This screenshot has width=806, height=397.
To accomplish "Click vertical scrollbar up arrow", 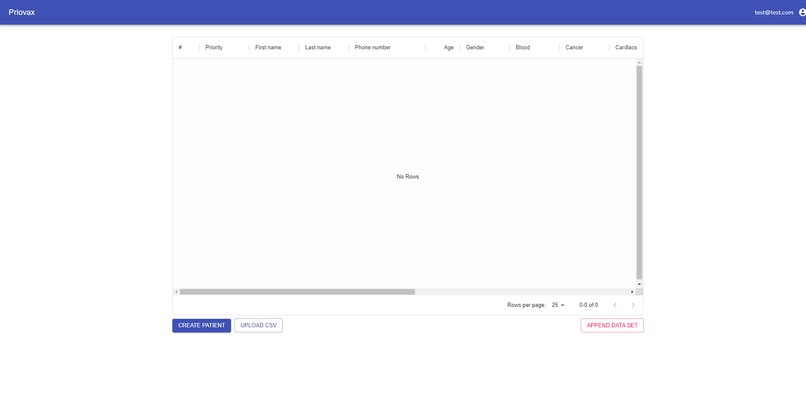I will 639,63.
